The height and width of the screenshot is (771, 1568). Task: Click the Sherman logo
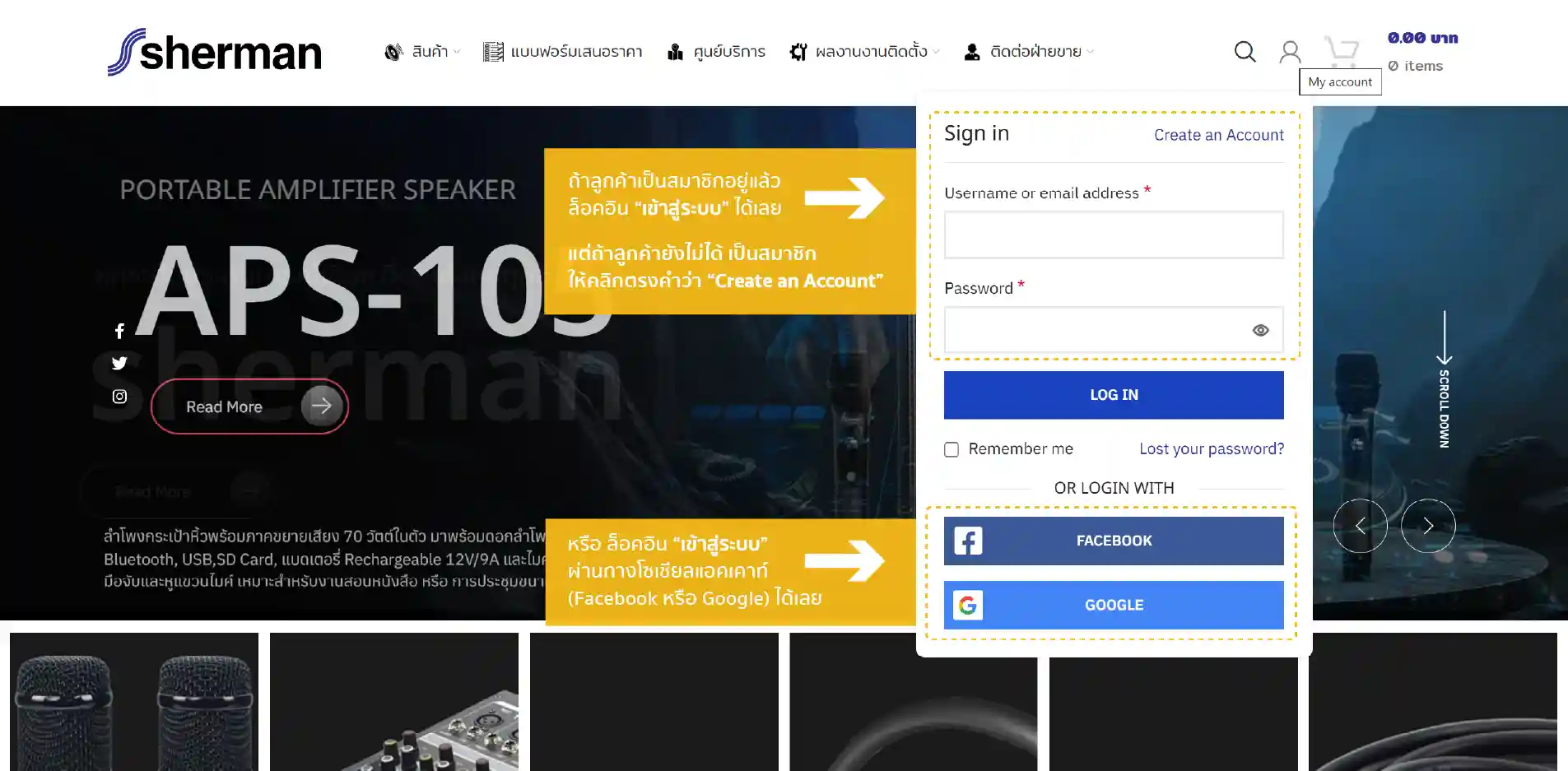[x=214, y=52]
